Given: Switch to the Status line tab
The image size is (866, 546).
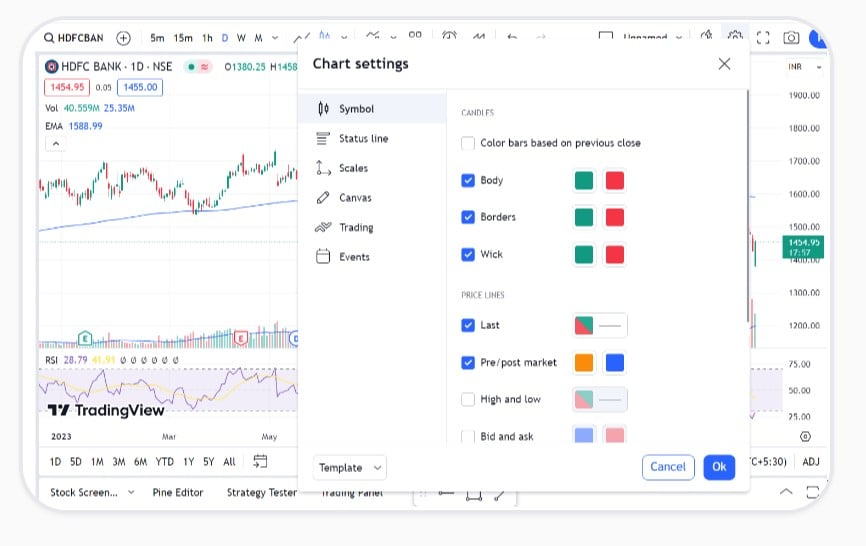Looking at the screenshot, I should 363,139.
